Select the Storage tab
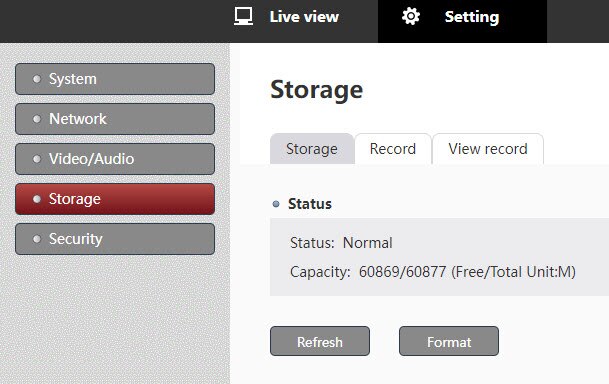The width and height of the screenshot is (609, 384). pos(312,149)
